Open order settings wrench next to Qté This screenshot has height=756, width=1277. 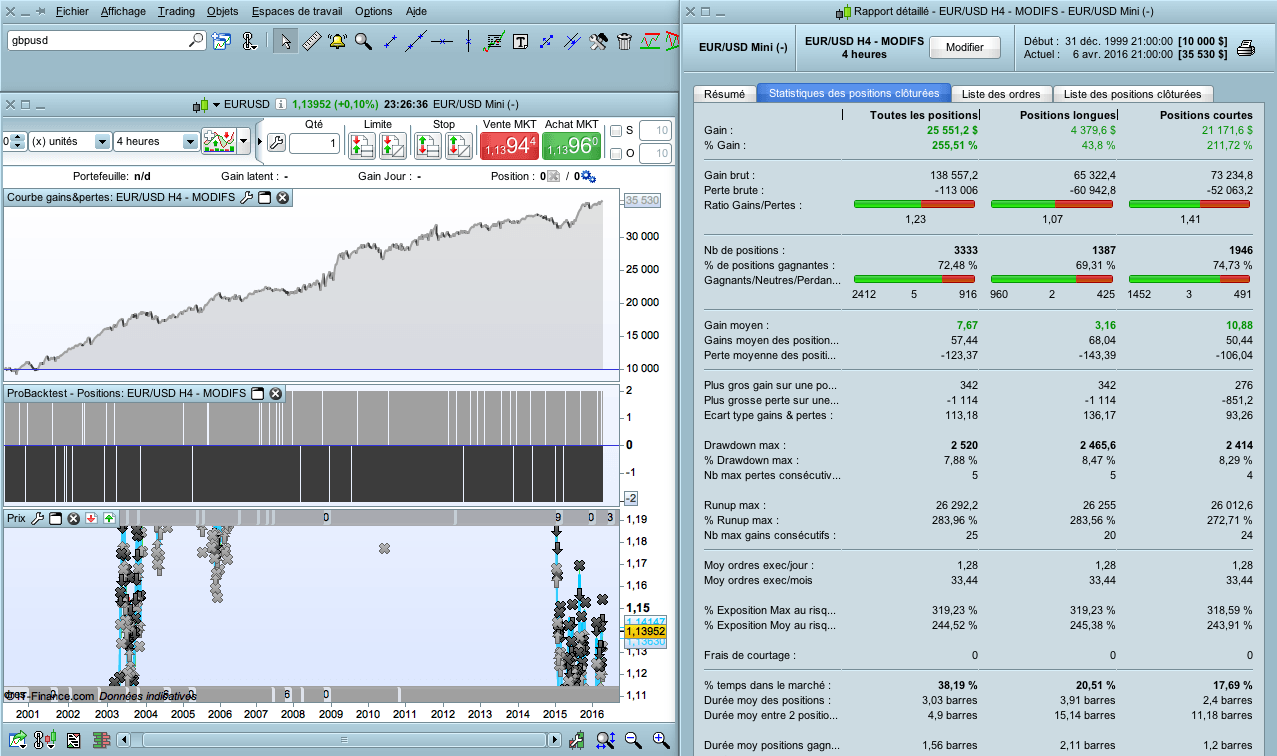(276, 143)
